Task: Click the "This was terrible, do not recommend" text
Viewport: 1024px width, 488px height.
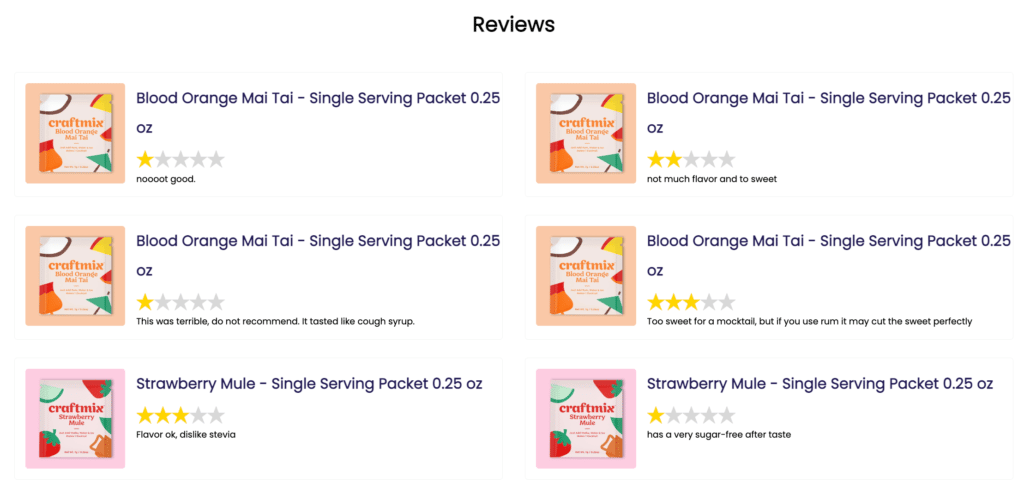Action: pos(275,321)
